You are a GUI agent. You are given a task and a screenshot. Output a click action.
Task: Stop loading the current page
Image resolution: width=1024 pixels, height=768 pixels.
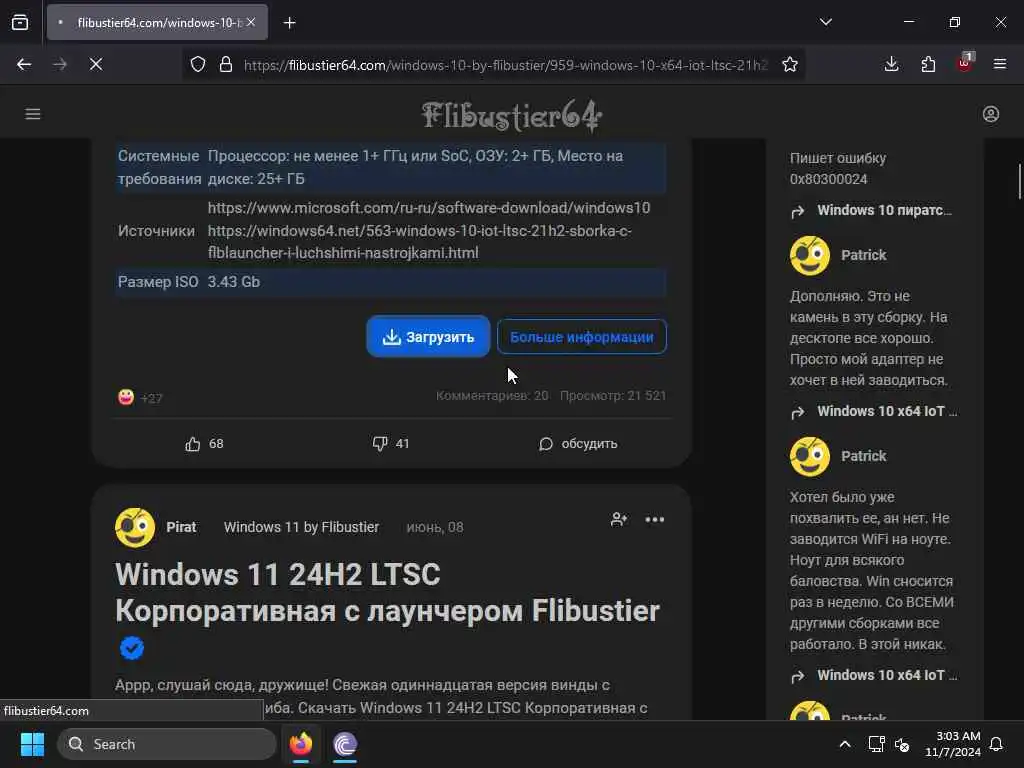96,65
